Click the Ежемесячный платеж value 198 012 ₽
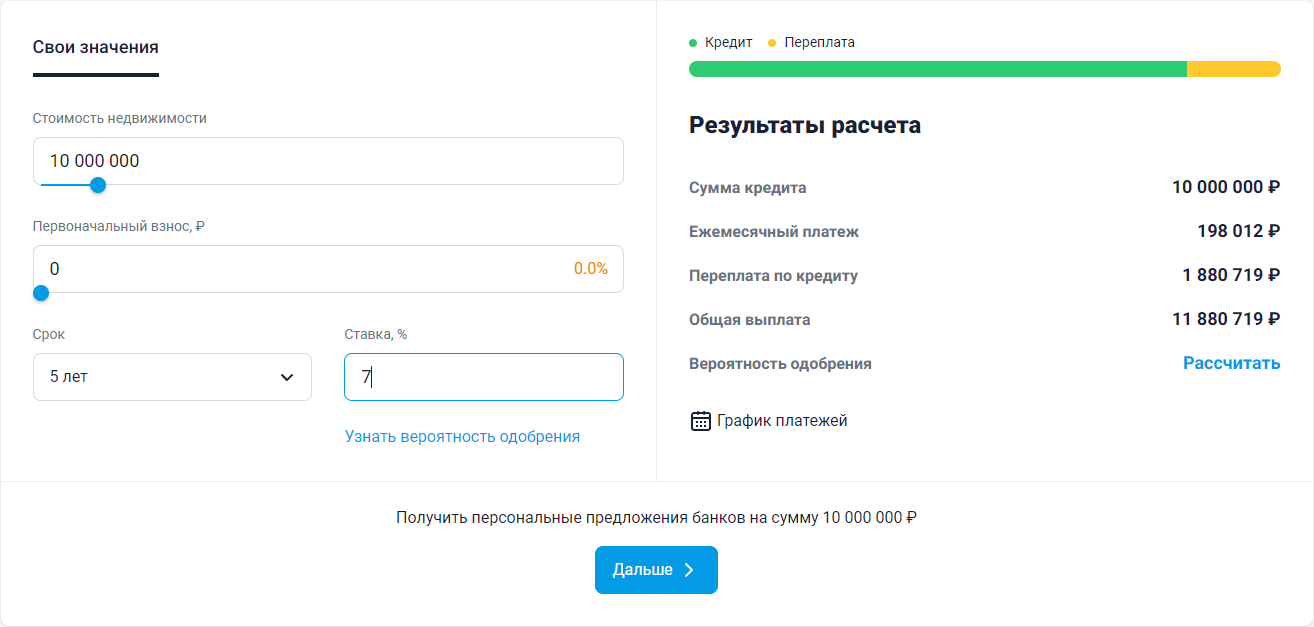This screenshot has height=627, width=1314. coord(1239,231)
